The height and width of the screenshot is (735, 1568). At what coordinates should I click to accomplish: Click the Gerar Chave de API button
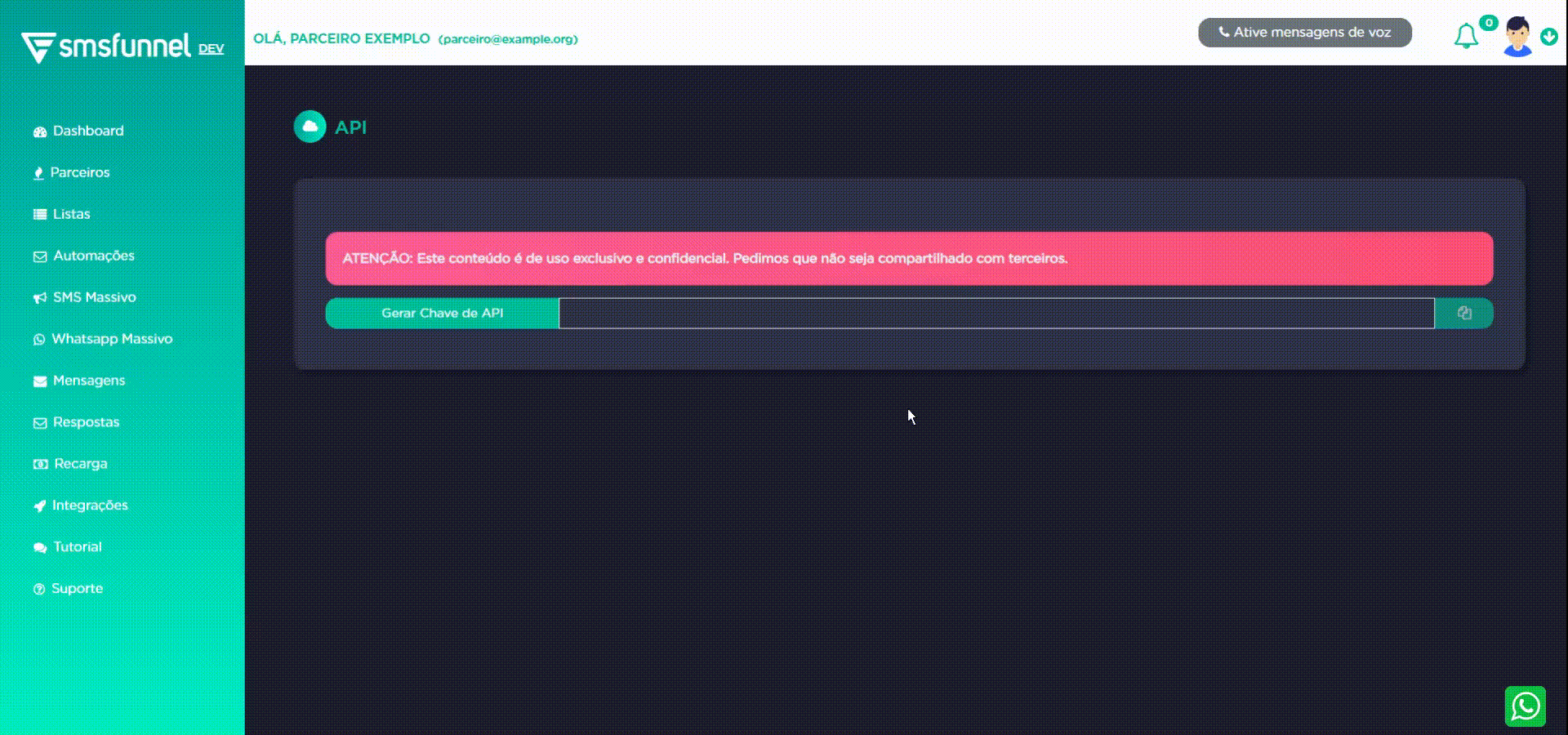coord(442,313)
